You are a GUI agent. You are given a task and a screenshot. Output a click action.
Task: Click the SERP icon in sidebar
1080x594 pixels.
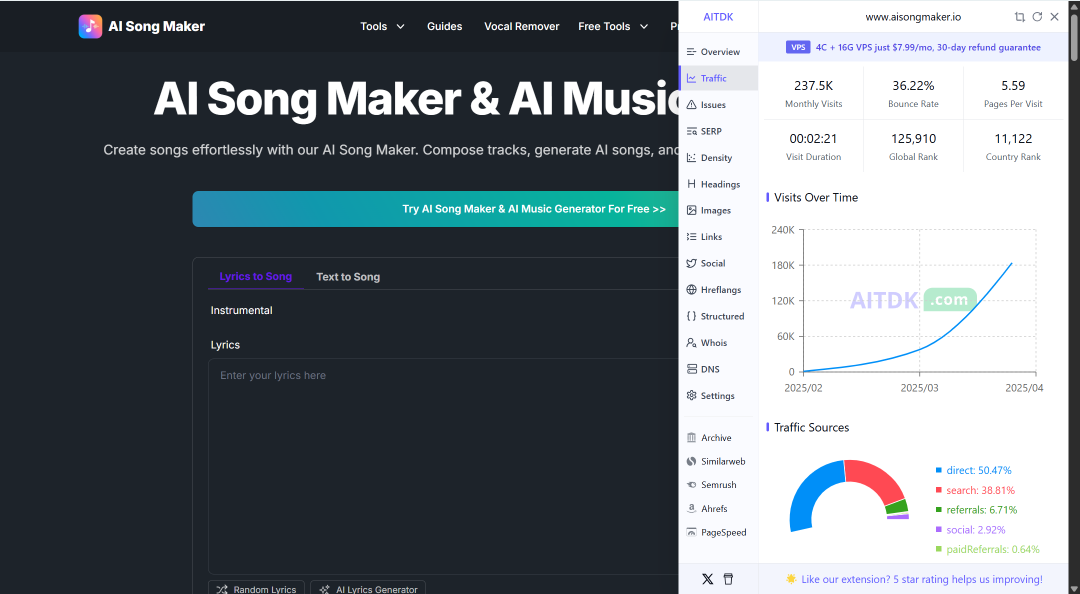coord(692,131)
